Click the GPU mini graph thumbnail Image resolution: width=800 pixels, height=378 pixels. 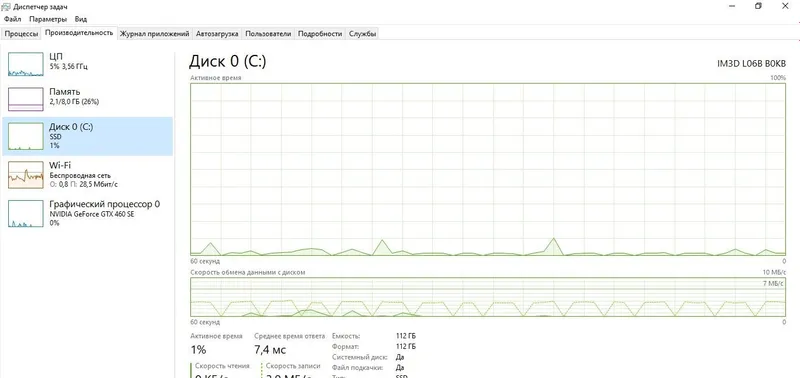coord(26,214)
